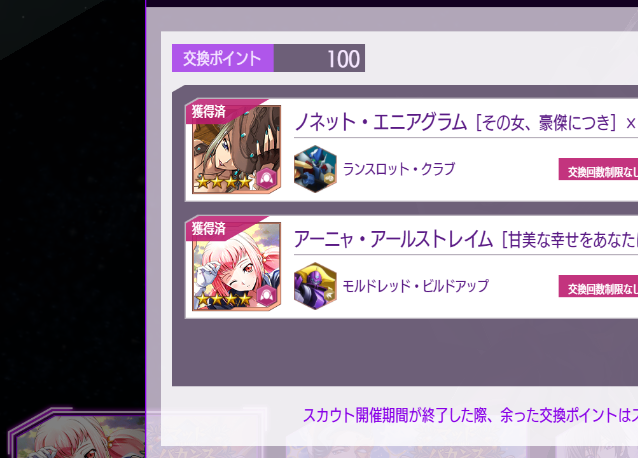Image resolution: width=638 pixels, height=458 pixels.
Task: Click the gold stars on Nonette's portrait
Action: click(224, 182)
